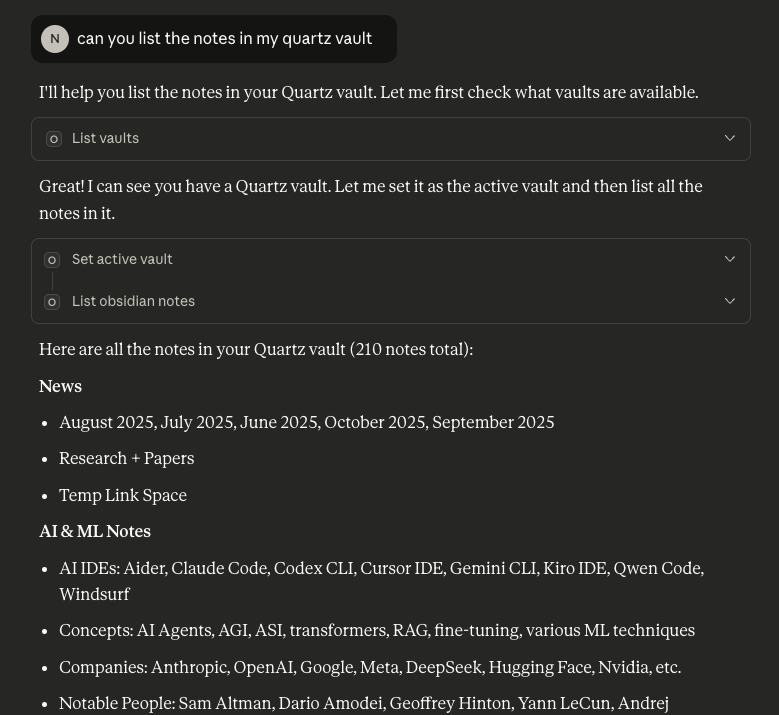779x715 pixels.
Task: Open the List obsidian notes step label
Action: pyautogui.click(x=133, y=301)
